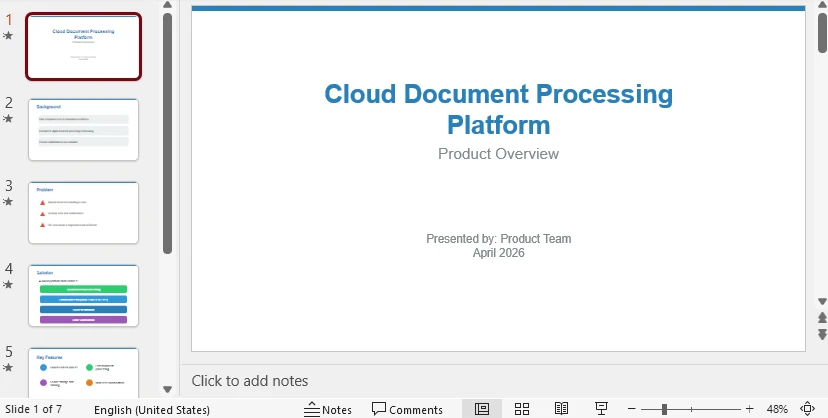Click the transition star under slide 4
The width and height of the screenshot is (828, 418).
(x=8, y=284)
